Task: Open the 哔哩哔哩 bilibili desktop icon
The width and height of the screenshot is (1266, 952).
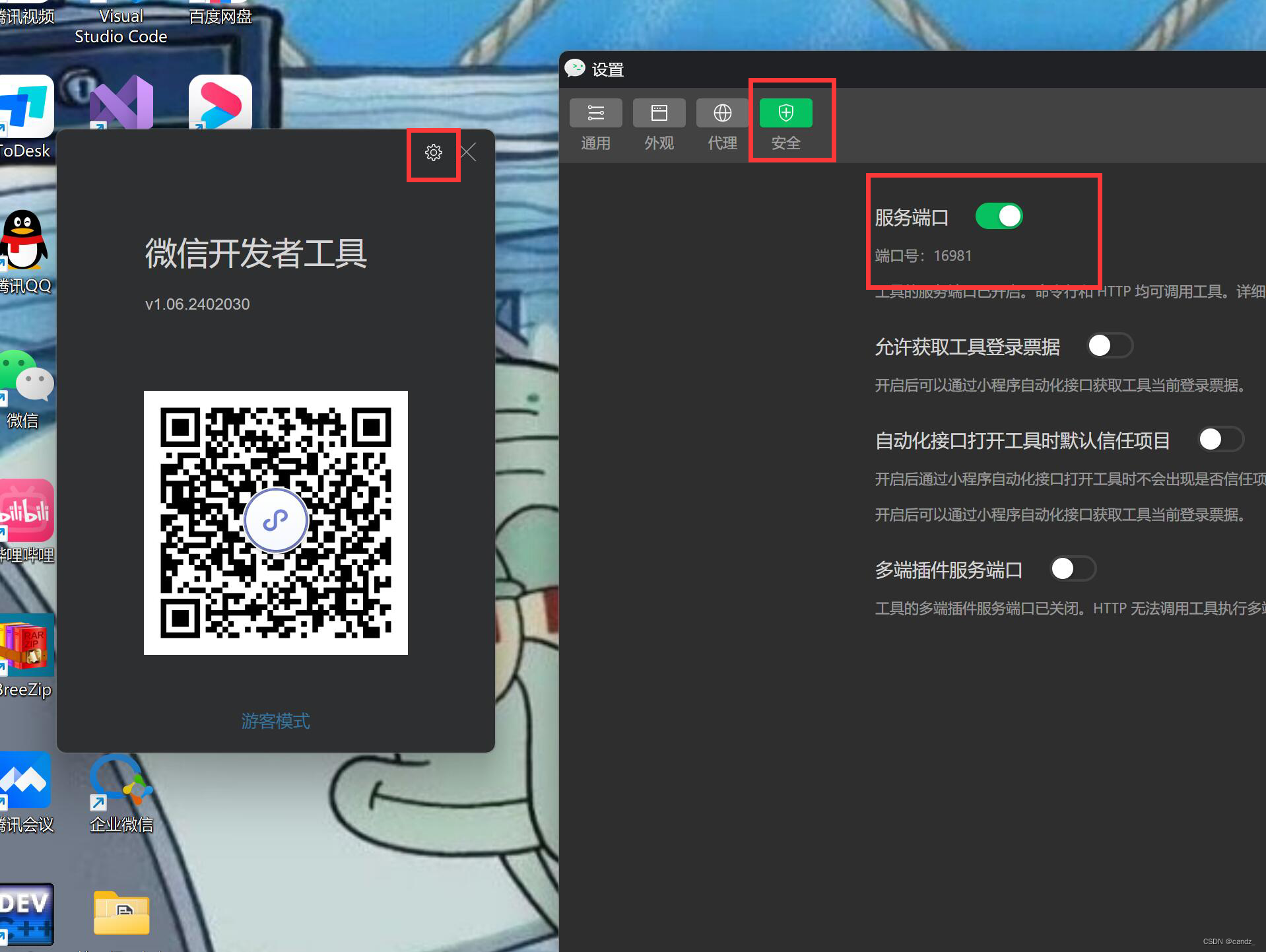Action: pyautogui.click(x=26, y=522)
